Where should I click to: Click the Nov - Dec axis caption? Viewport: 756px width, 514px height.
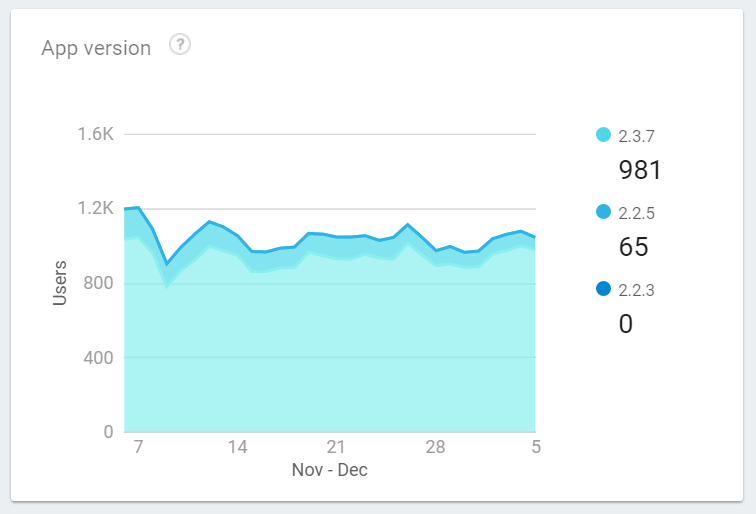[x=330, y=469]
